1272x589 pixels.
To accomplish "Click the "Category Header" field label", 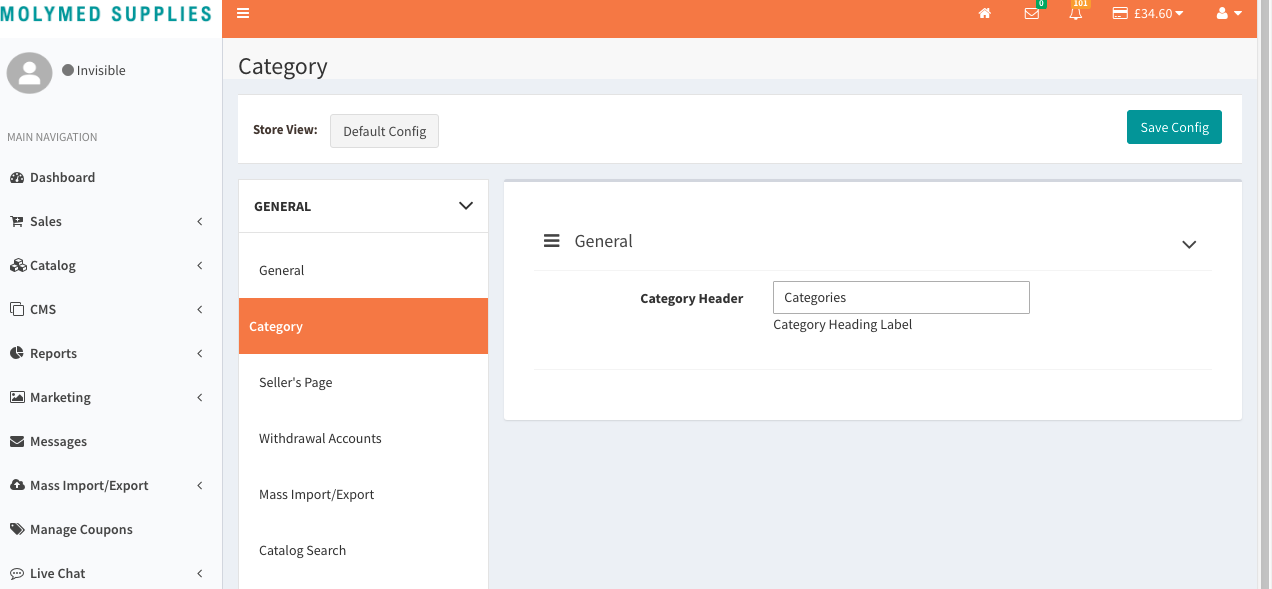I will [x=692, y=298].
